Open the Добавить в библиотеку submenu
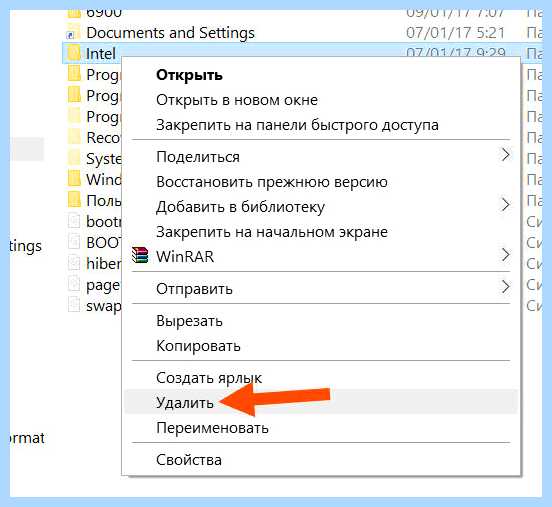 [x=321, y=207]
